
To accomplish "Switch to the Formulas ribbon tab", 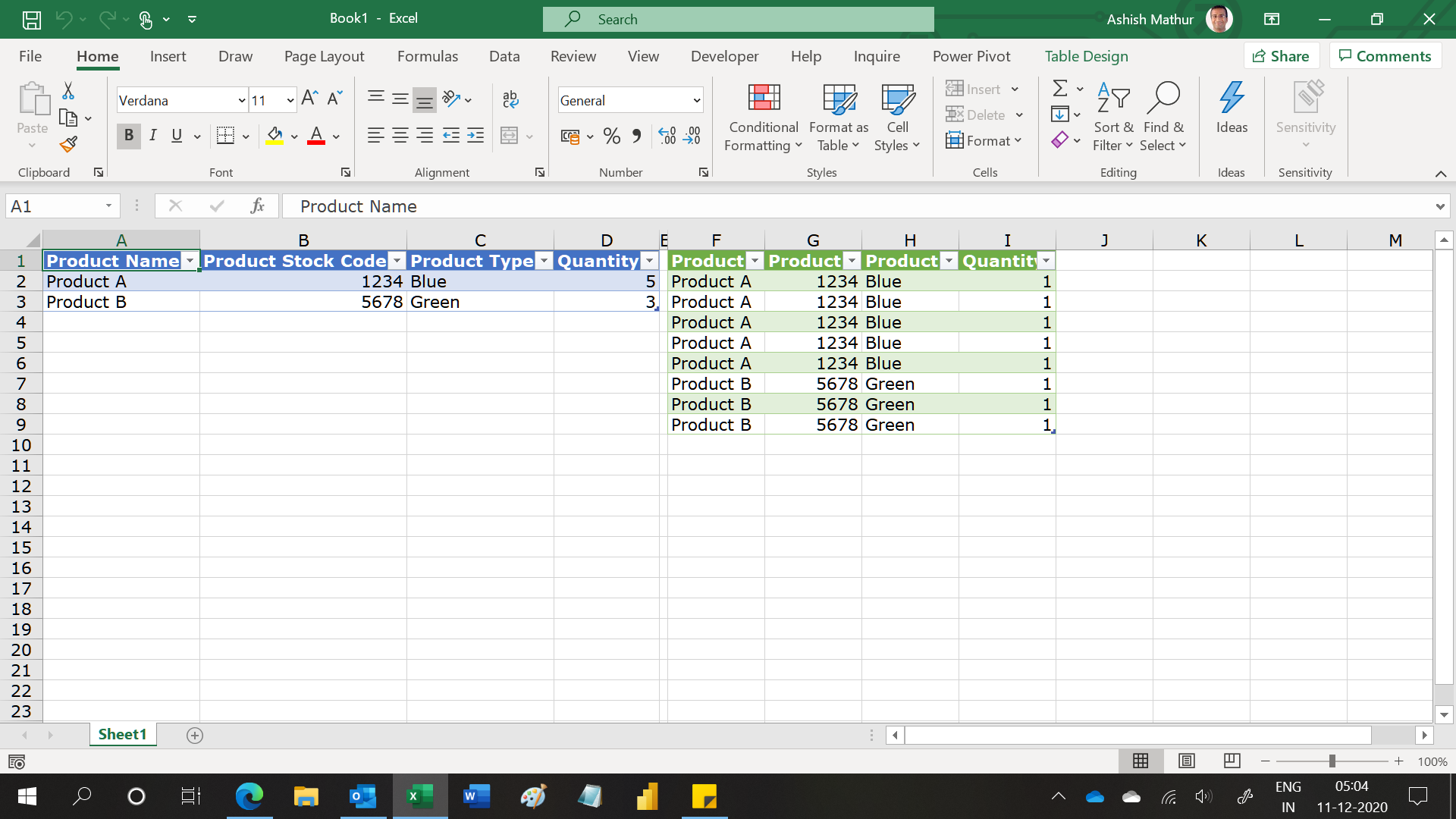I will [x=427, y=56].
